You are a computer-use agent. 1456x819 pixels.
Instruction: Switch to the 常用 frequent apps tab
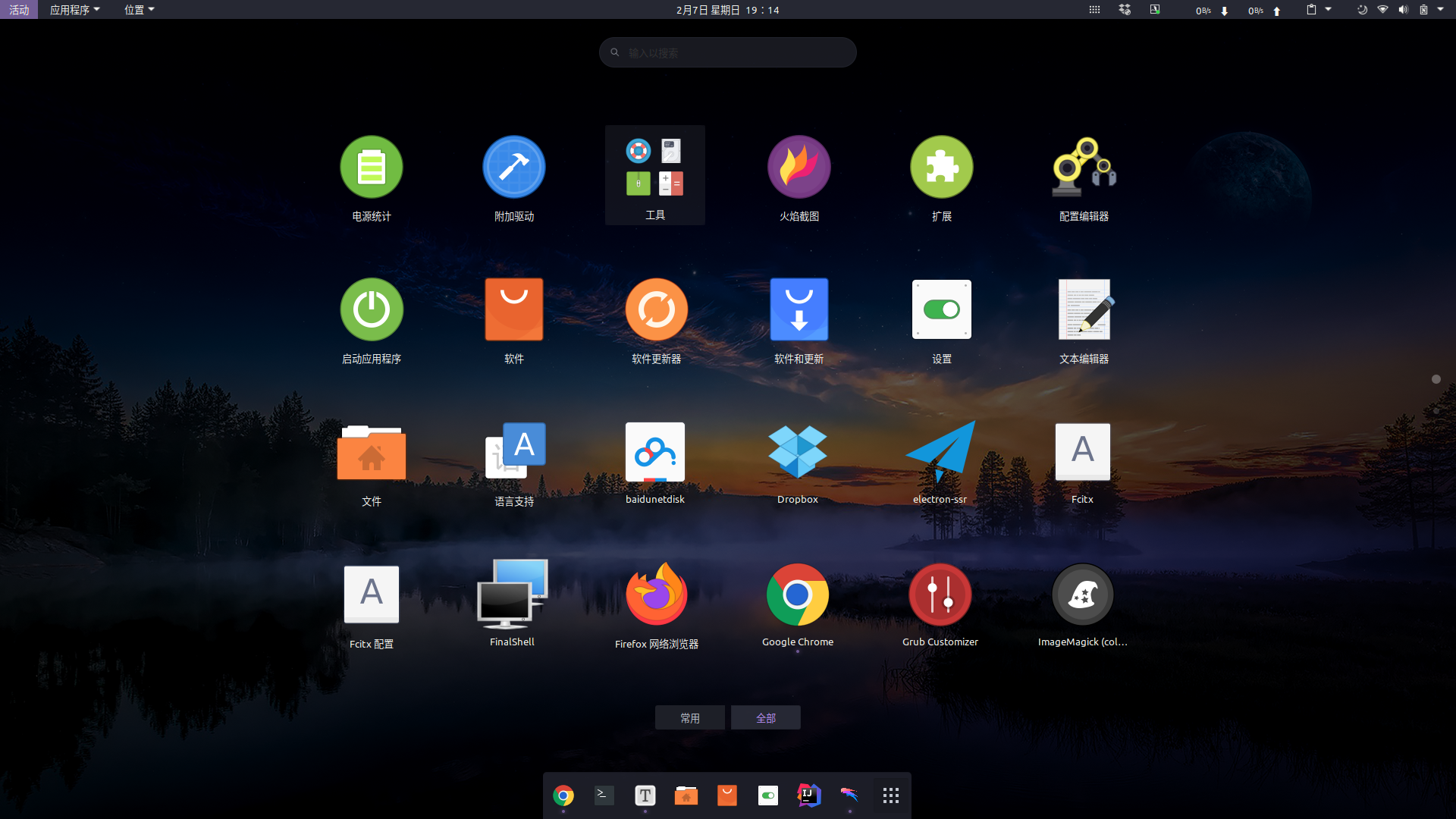(689, 717)
